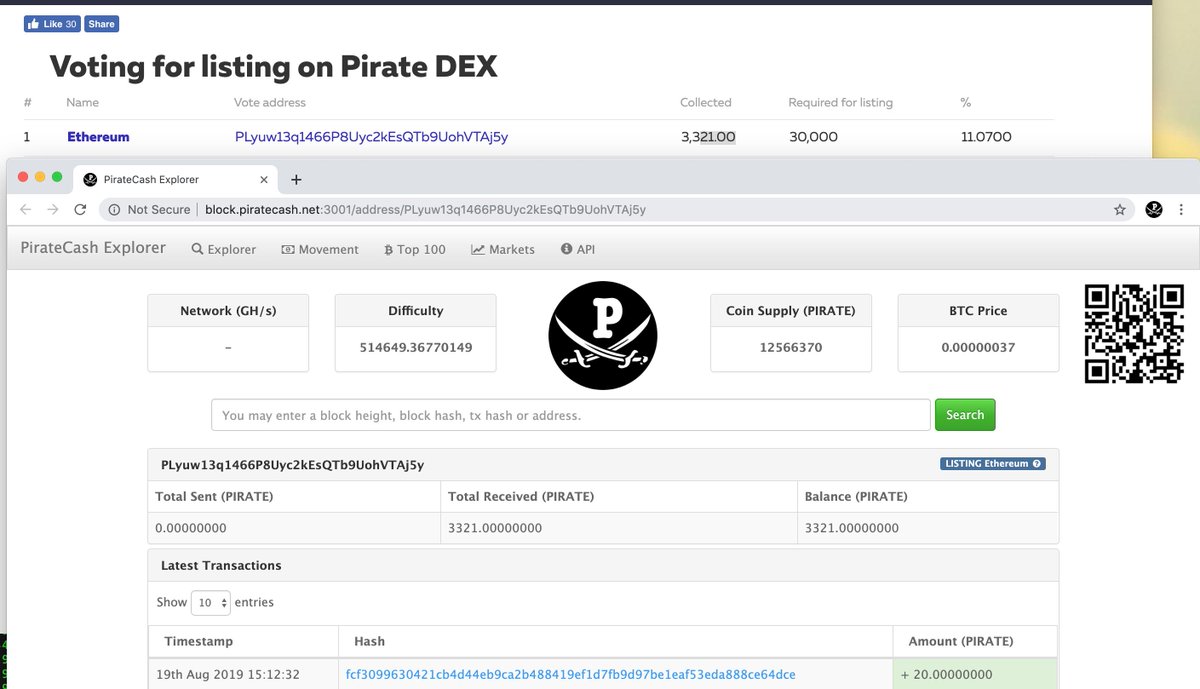
Task: Click the Collected value 3,321.00
Action: 708,137
